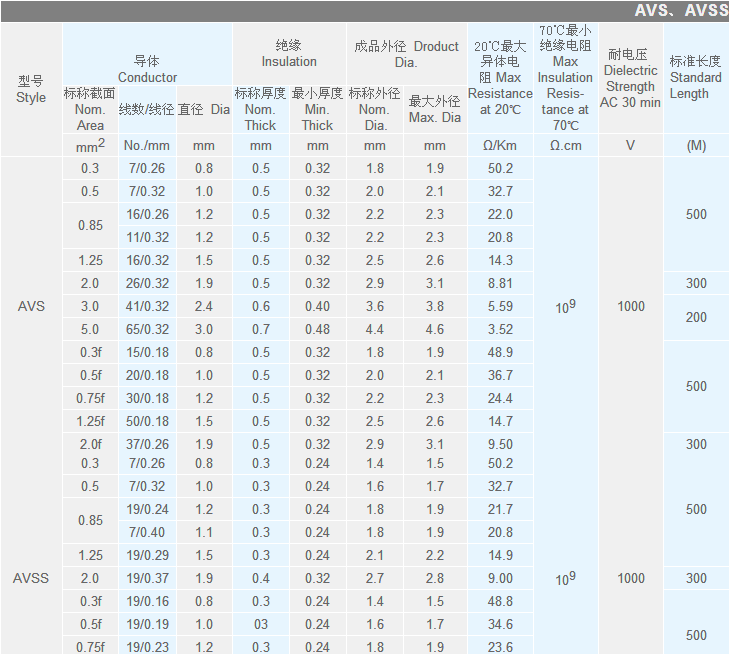Viewport: 730px width, 654px height.
Task: Click the '绝缘 Insulation' group header
Action: 289,54
